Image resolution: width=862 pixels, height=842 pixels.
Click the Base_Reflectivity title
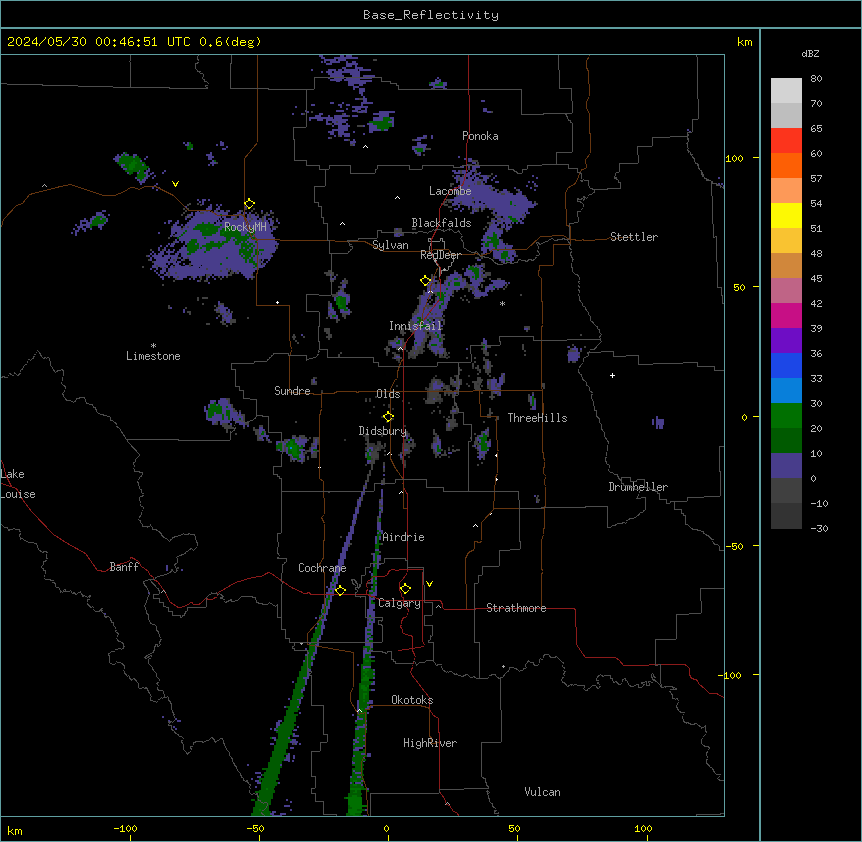[431, 15]
